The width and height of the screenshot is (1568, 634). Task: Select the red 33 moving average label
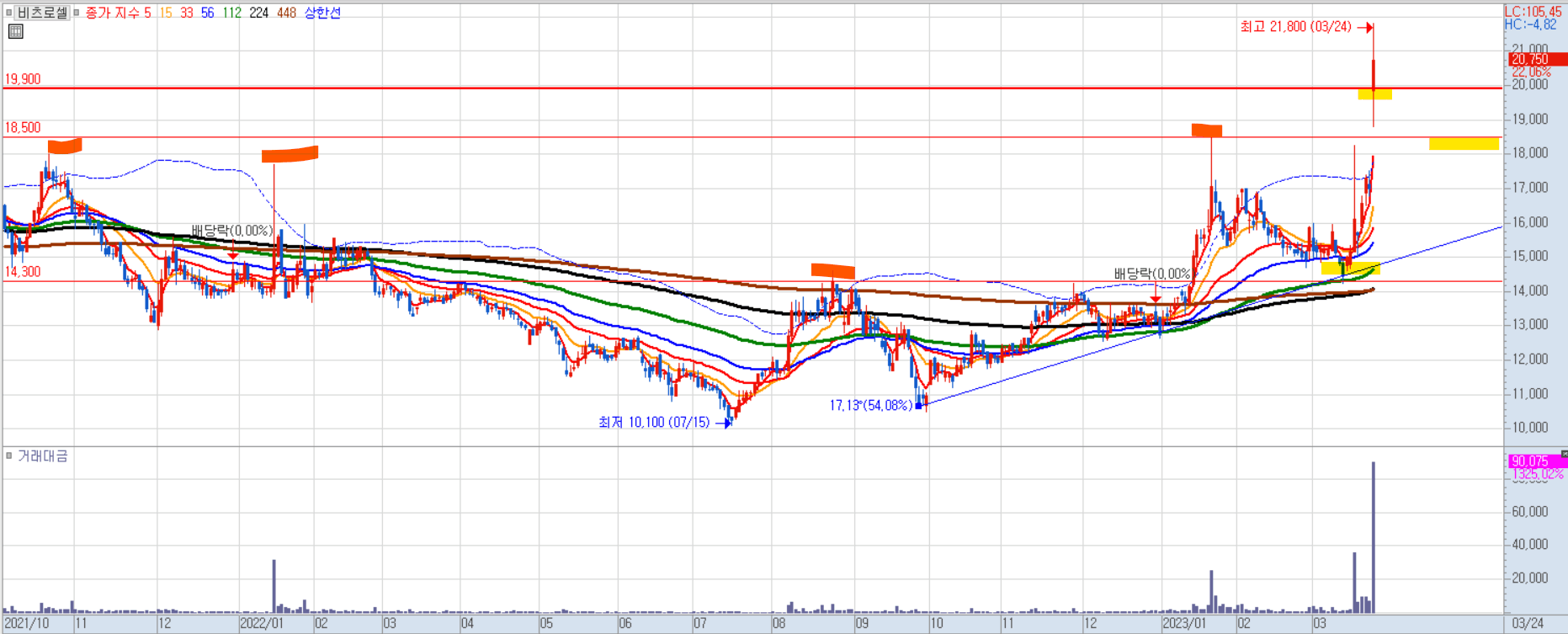187,13
